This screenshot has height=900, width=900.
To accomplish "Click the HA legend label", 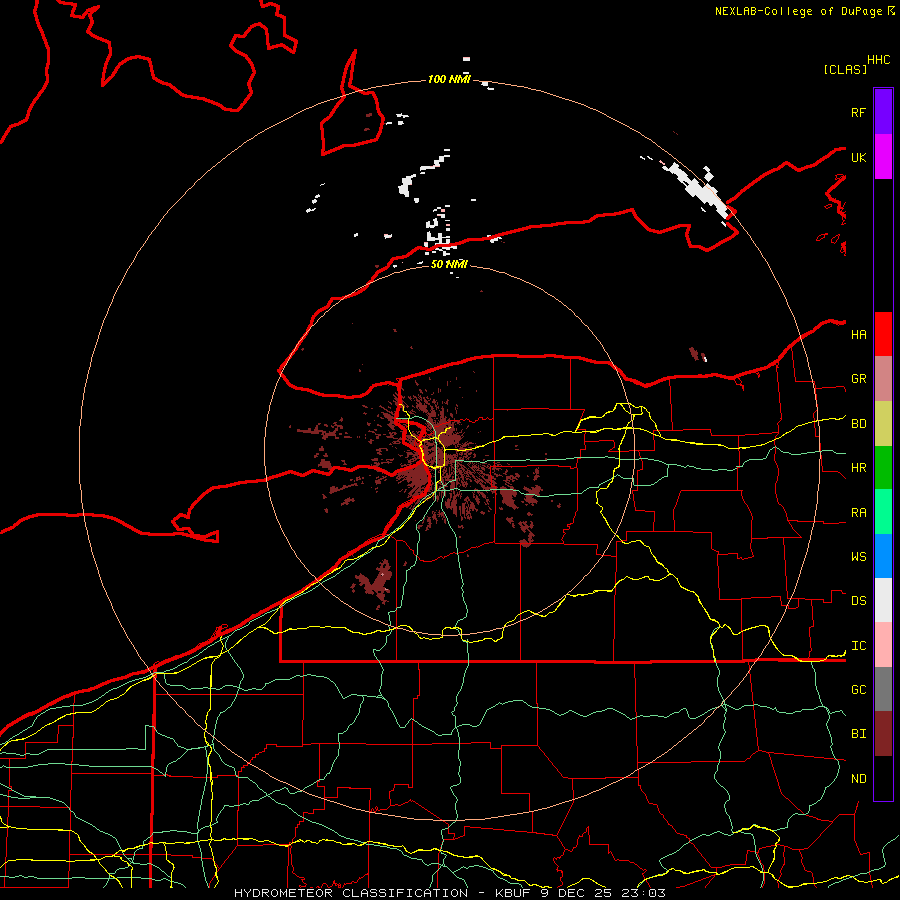I will point(858,334).
